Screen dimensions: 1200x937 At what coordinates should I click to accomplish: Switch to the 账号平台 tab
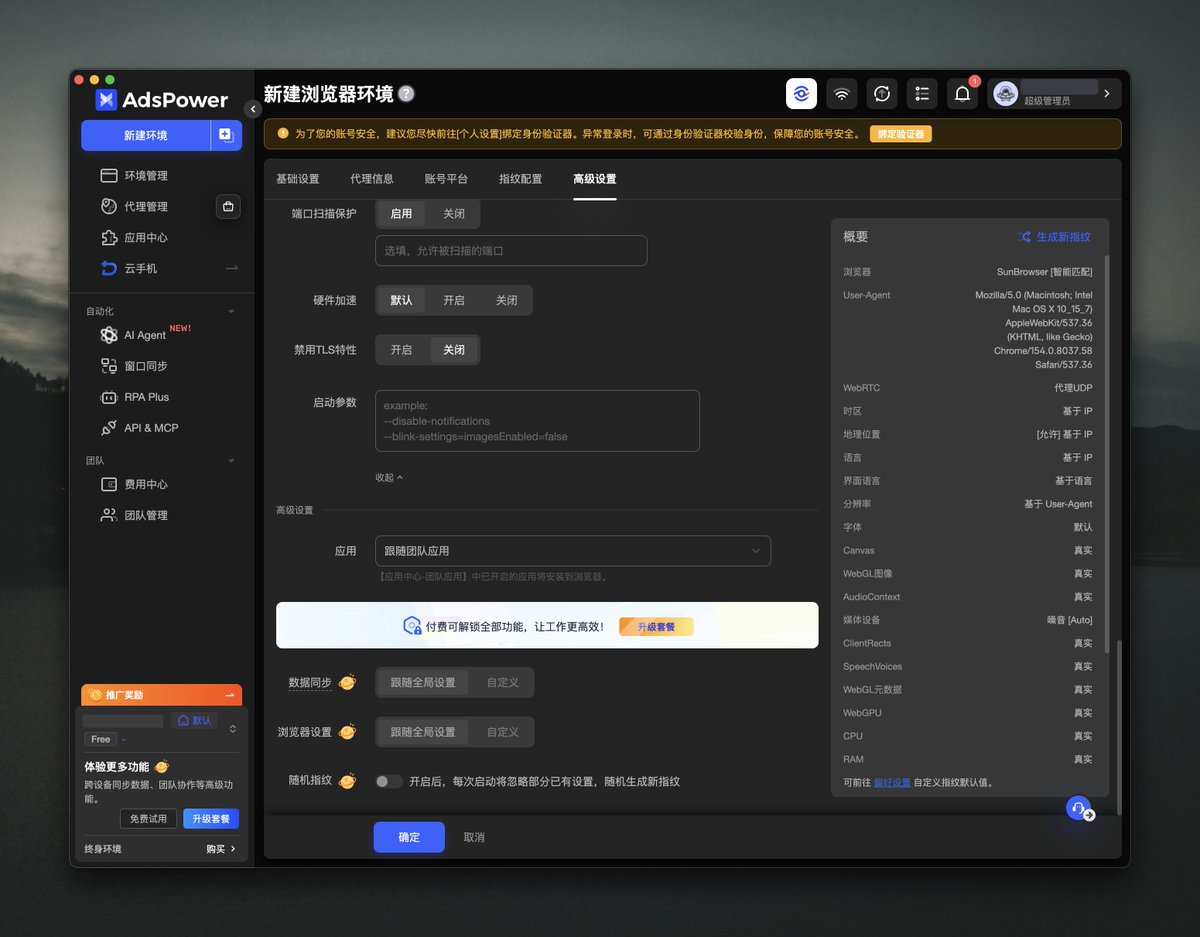446,179
